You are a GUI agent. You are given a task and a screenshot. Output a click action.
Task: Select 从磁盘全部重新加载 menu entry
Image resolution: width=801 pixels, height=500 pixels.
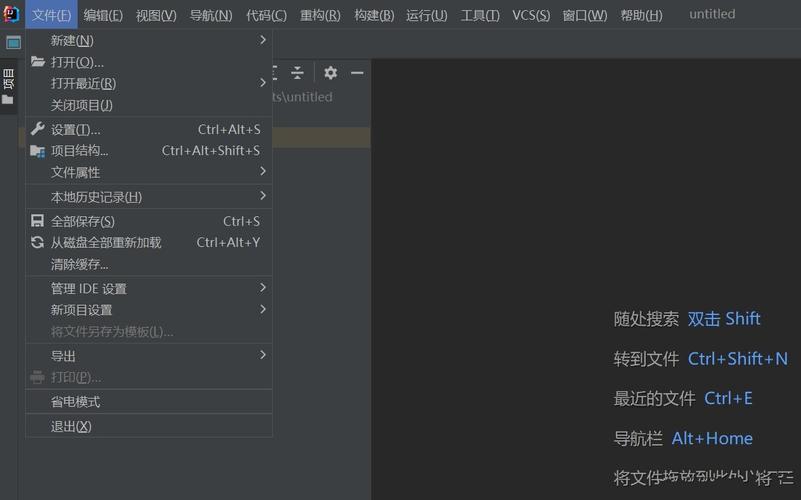tap(149, 243)
